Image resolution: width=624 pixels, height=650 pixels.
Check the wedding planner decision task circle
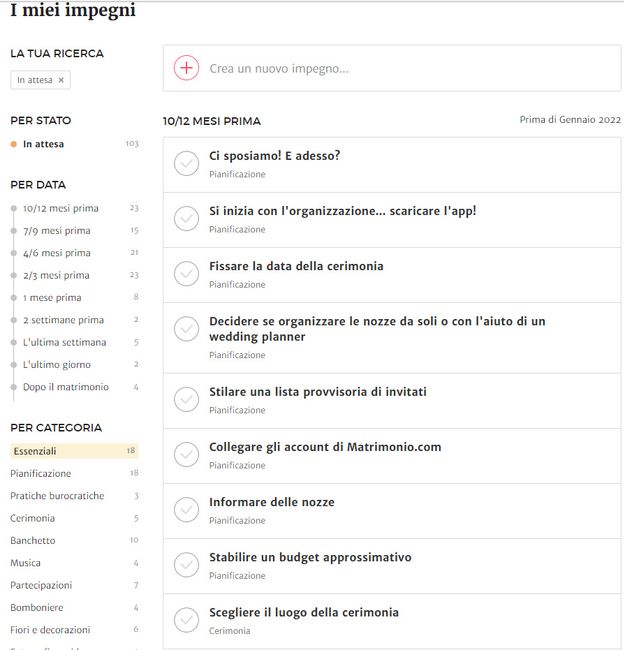[186, 329]
